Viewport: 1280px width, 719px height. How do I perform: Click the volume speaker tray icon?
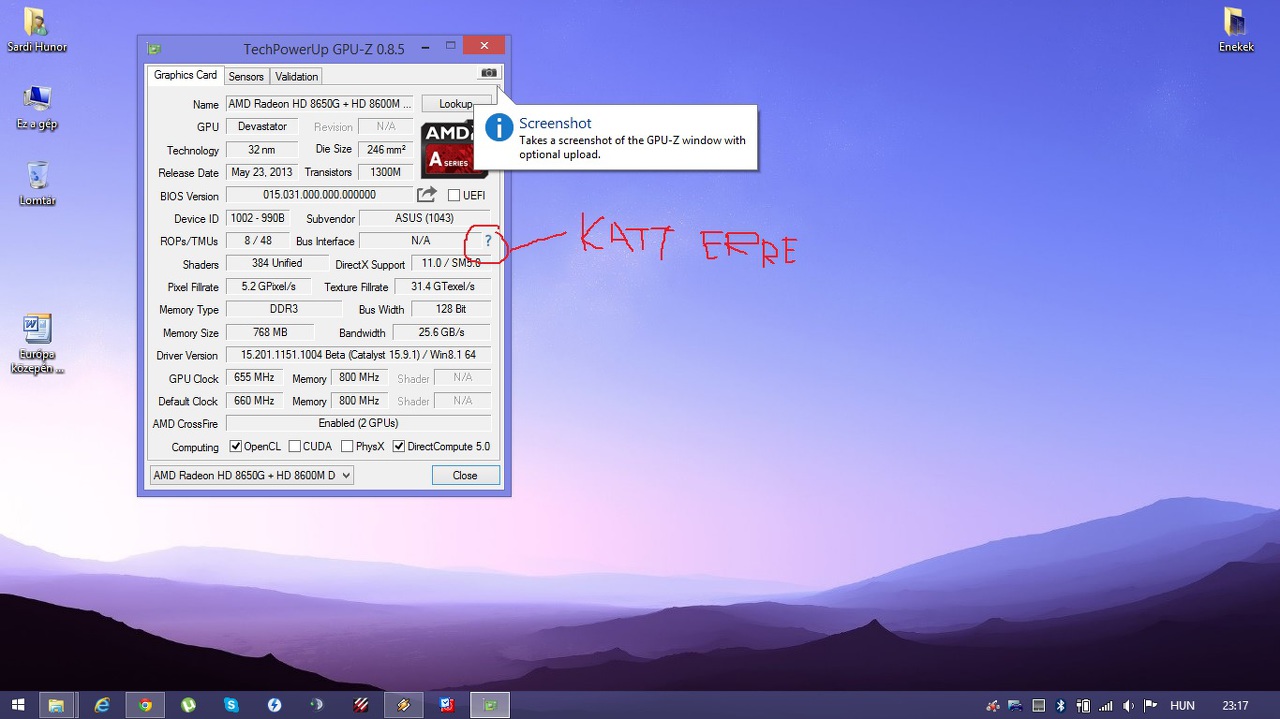click(x=1128, y=705)
